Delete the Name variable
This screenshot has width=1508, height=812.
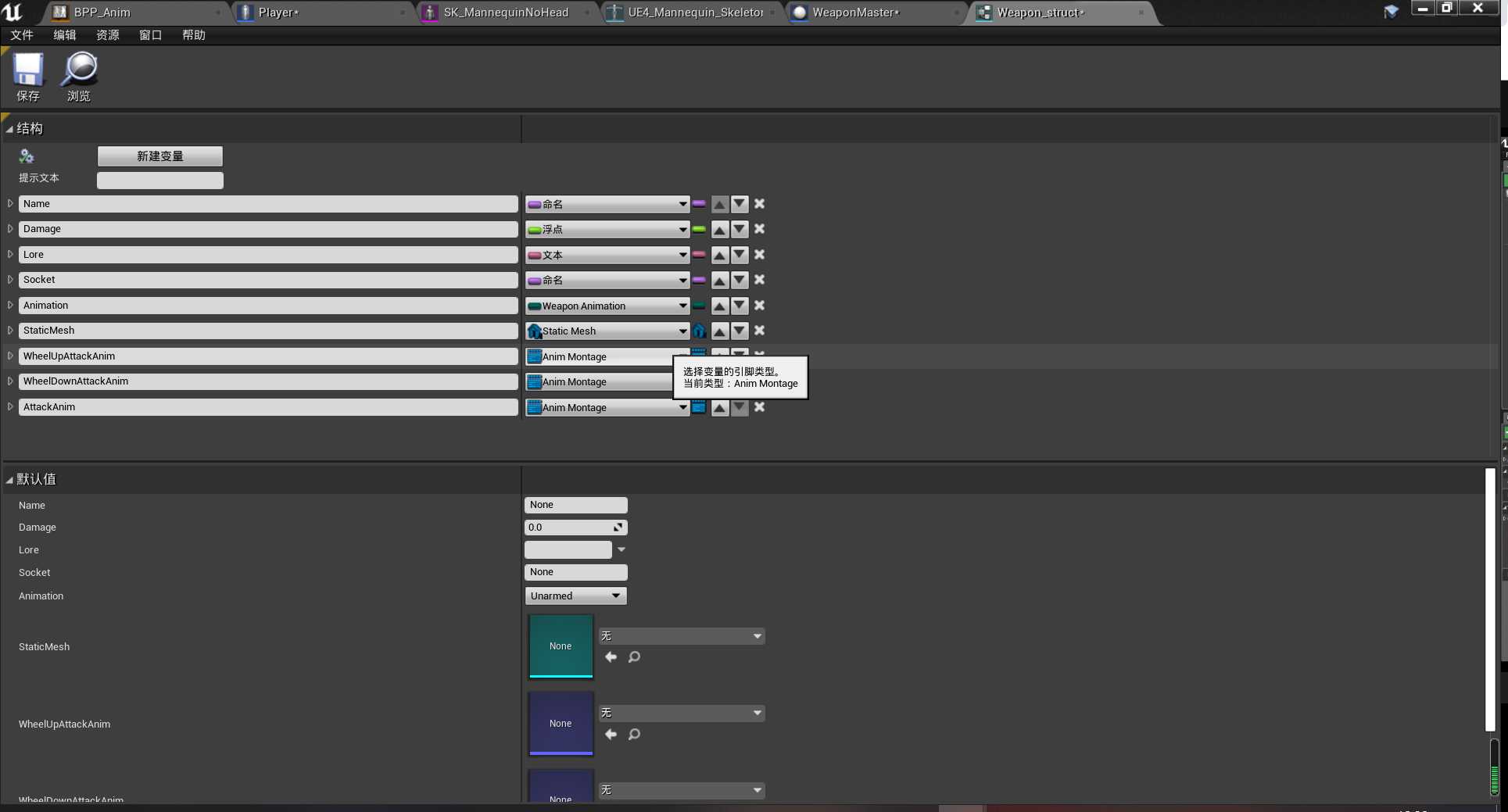pyautogui.click(x=759, y=204)
